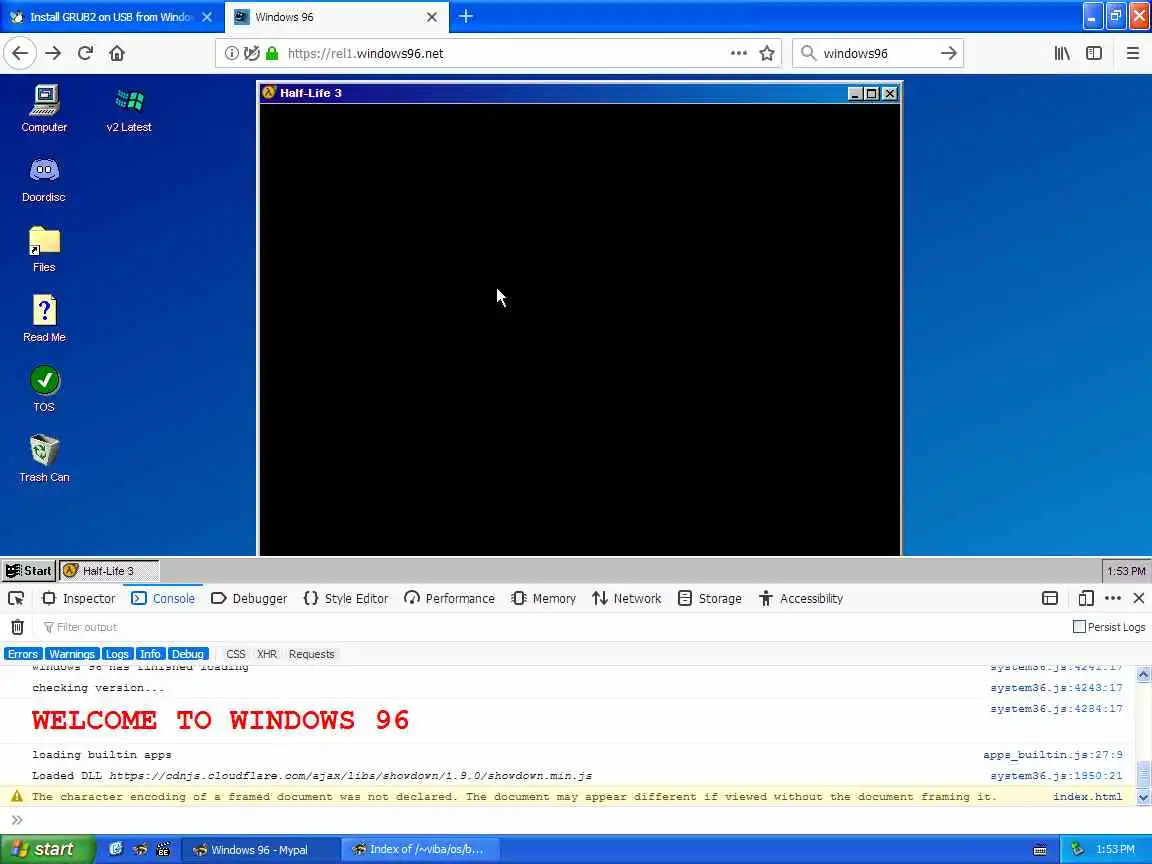
Task: Switch to the Console tab
Action: 163,598
